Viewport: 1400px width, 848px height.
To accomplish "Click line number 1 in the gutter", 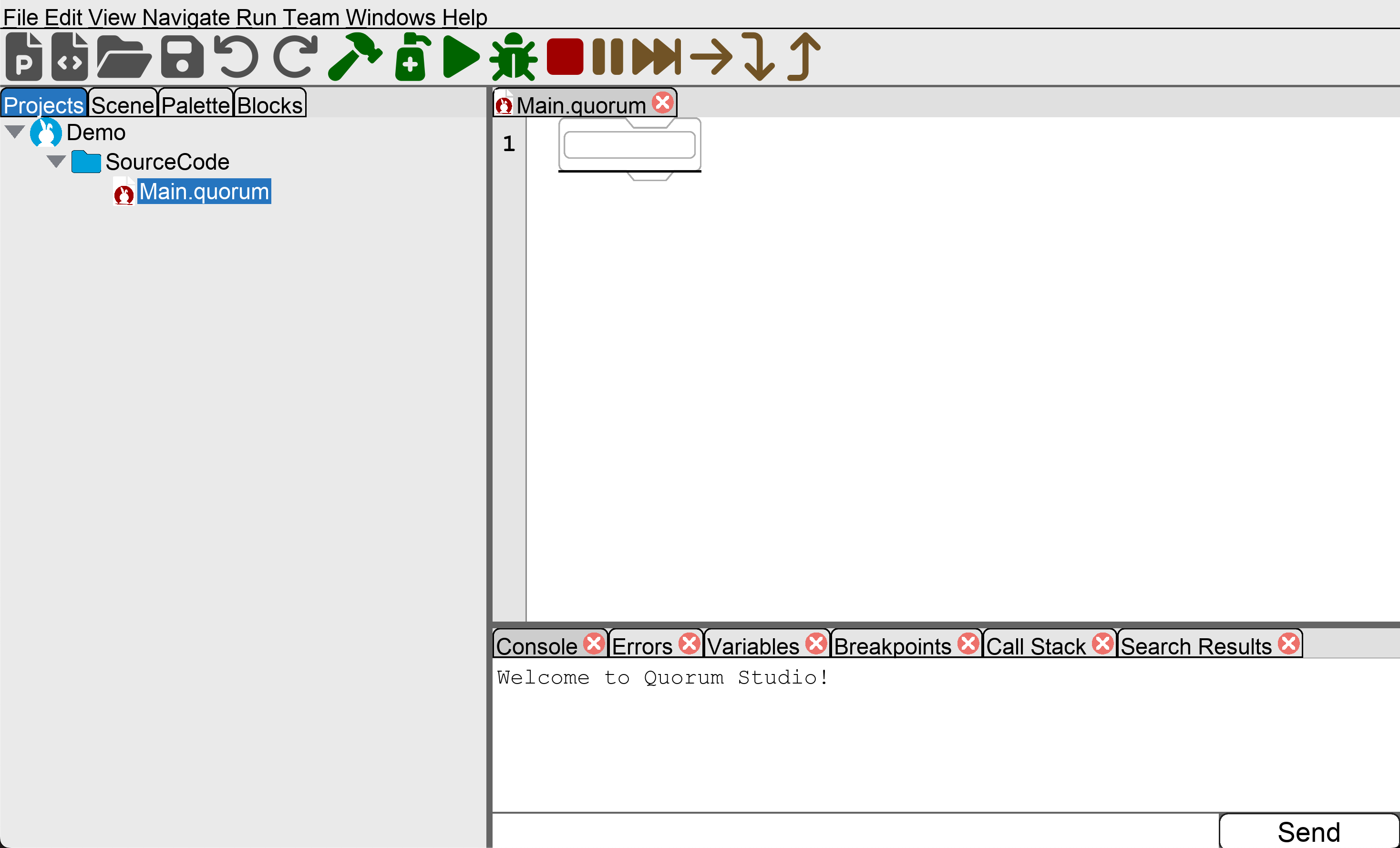I will (x=508, y=143).
